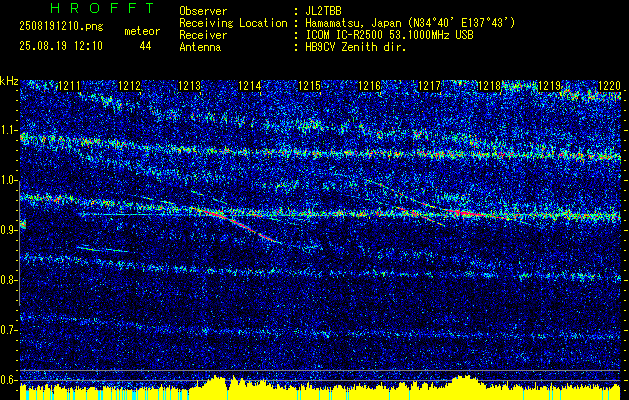This screenshot has width=629, height=400.
Task: Click the 1213 time marker
Action: tap(189, 85)
